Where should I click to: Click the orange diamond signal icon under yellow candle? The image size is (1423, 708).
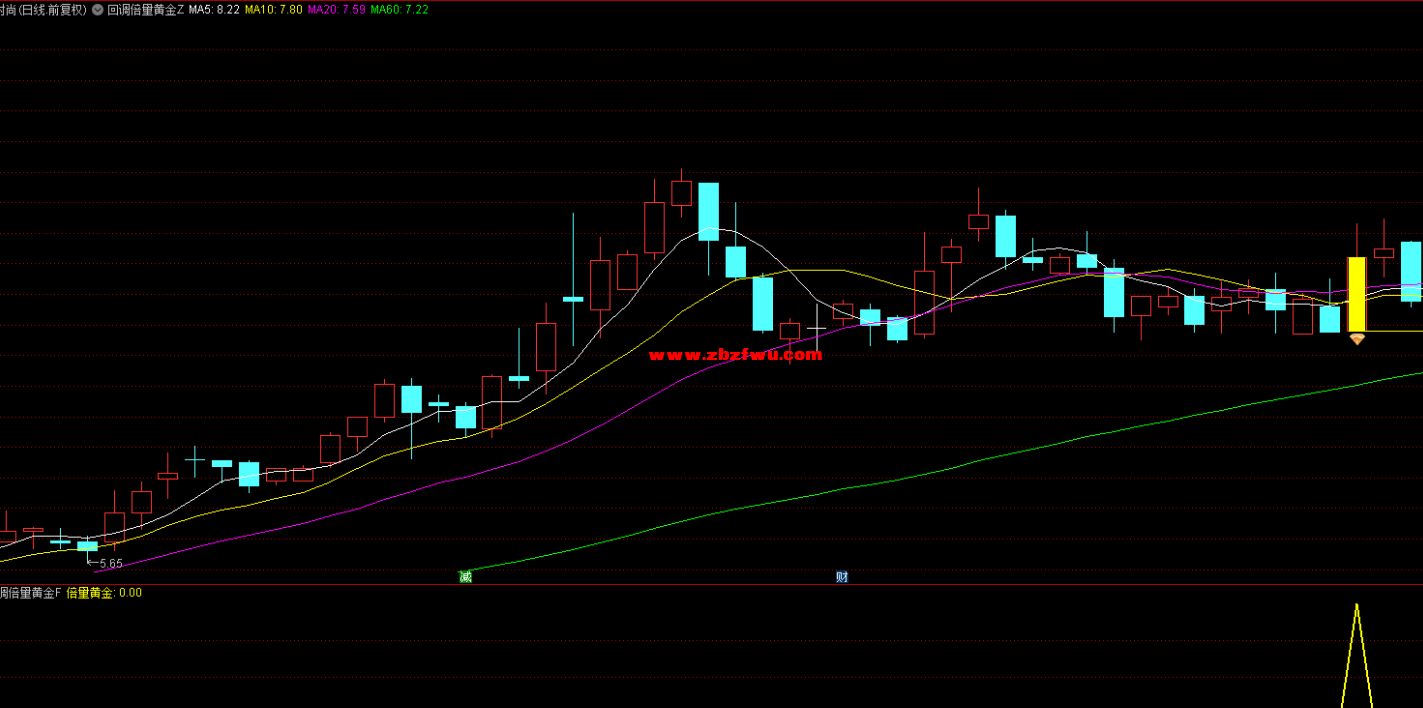point(1357,340)
